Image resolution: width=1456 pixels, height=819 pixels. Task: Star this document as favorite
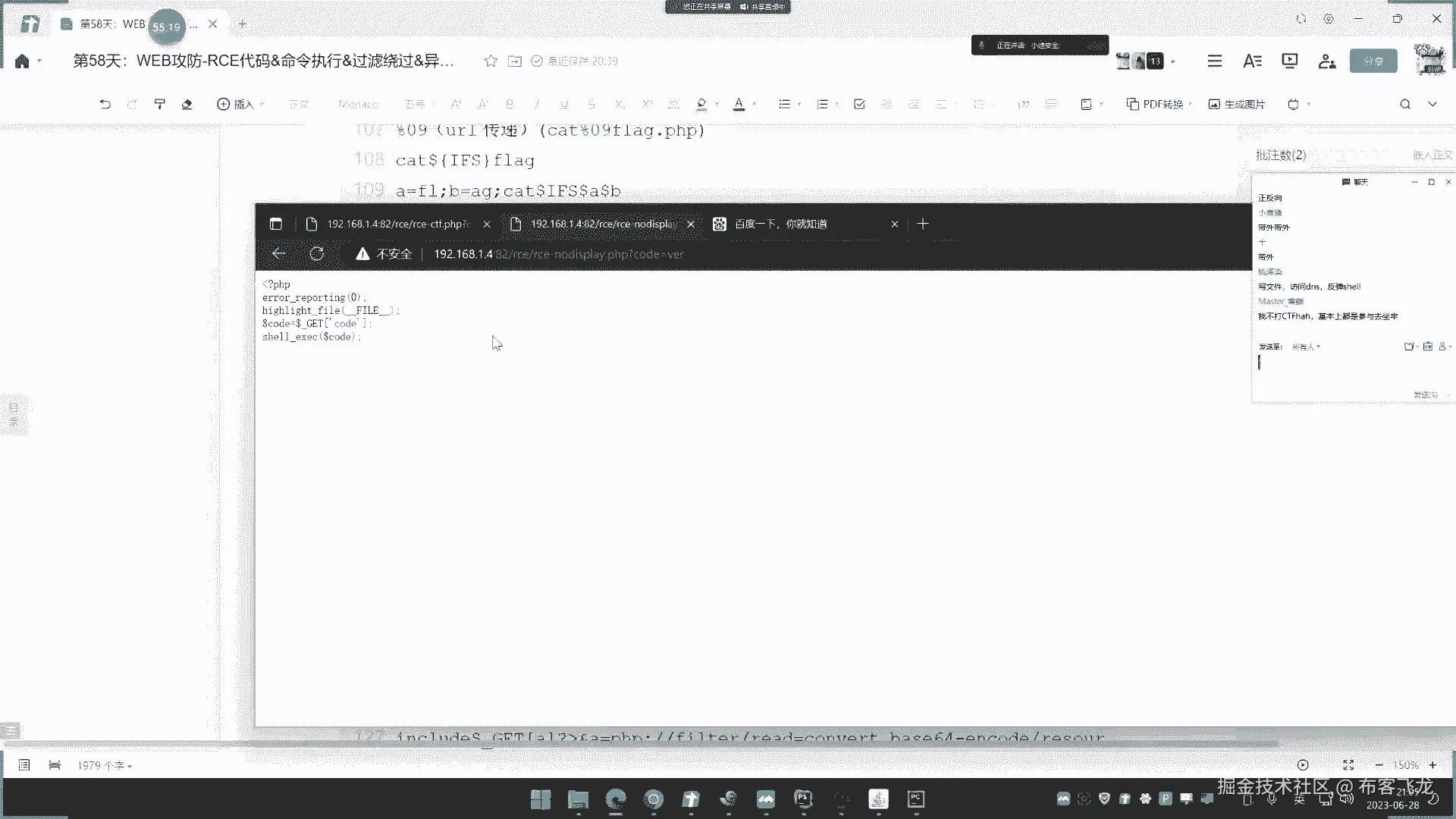[491, 61]
